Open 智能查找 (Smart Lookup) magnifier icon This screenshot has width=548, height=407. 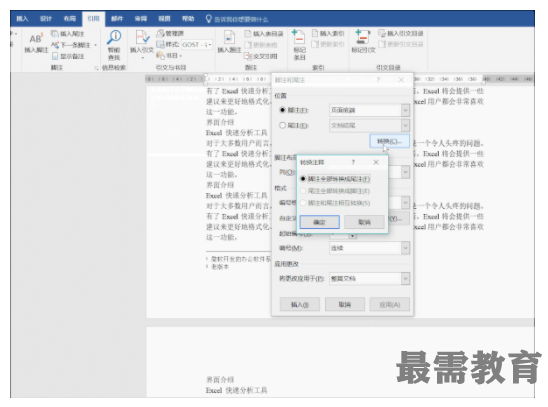[x=114, y=37]
